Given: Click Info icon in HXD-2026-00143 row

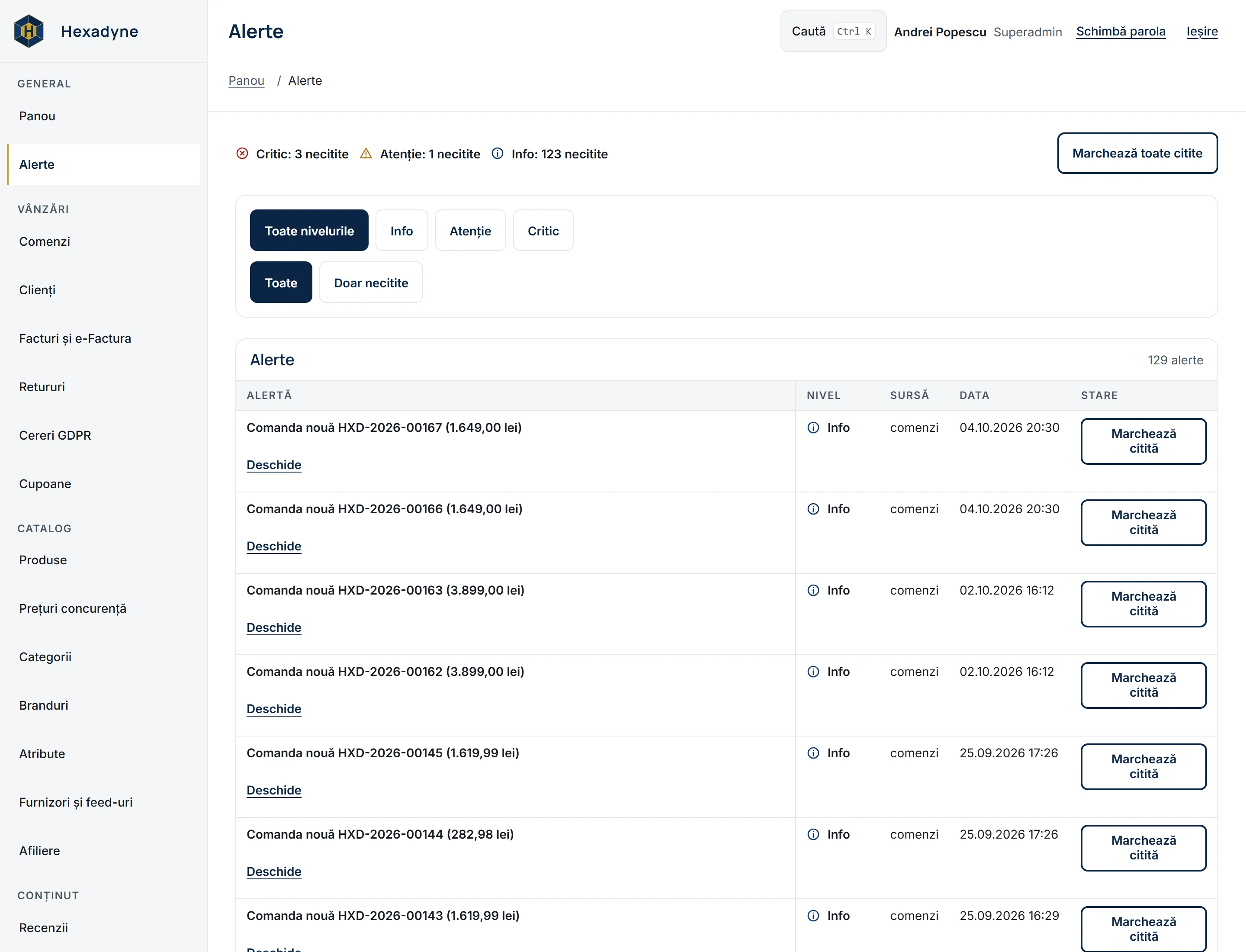Looking at the screenshot, I should tap(813, 917).
